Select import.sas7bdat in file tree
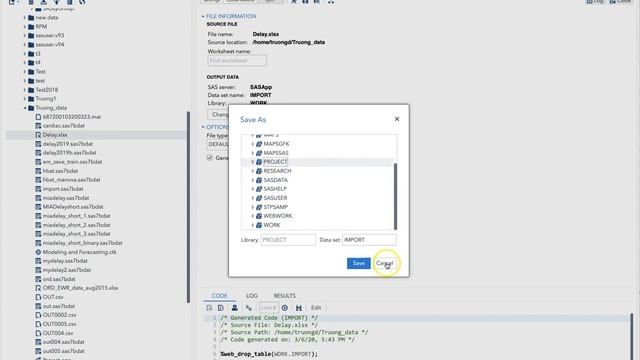Image resolution: width=640 pixels, height=360 pixels. pos(63,189)
